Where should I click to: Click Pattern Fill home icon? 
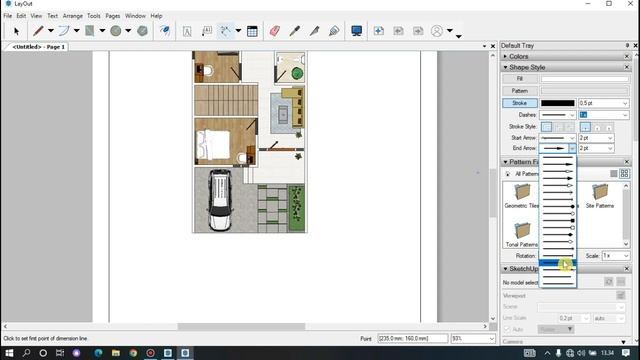coord(507,174)
